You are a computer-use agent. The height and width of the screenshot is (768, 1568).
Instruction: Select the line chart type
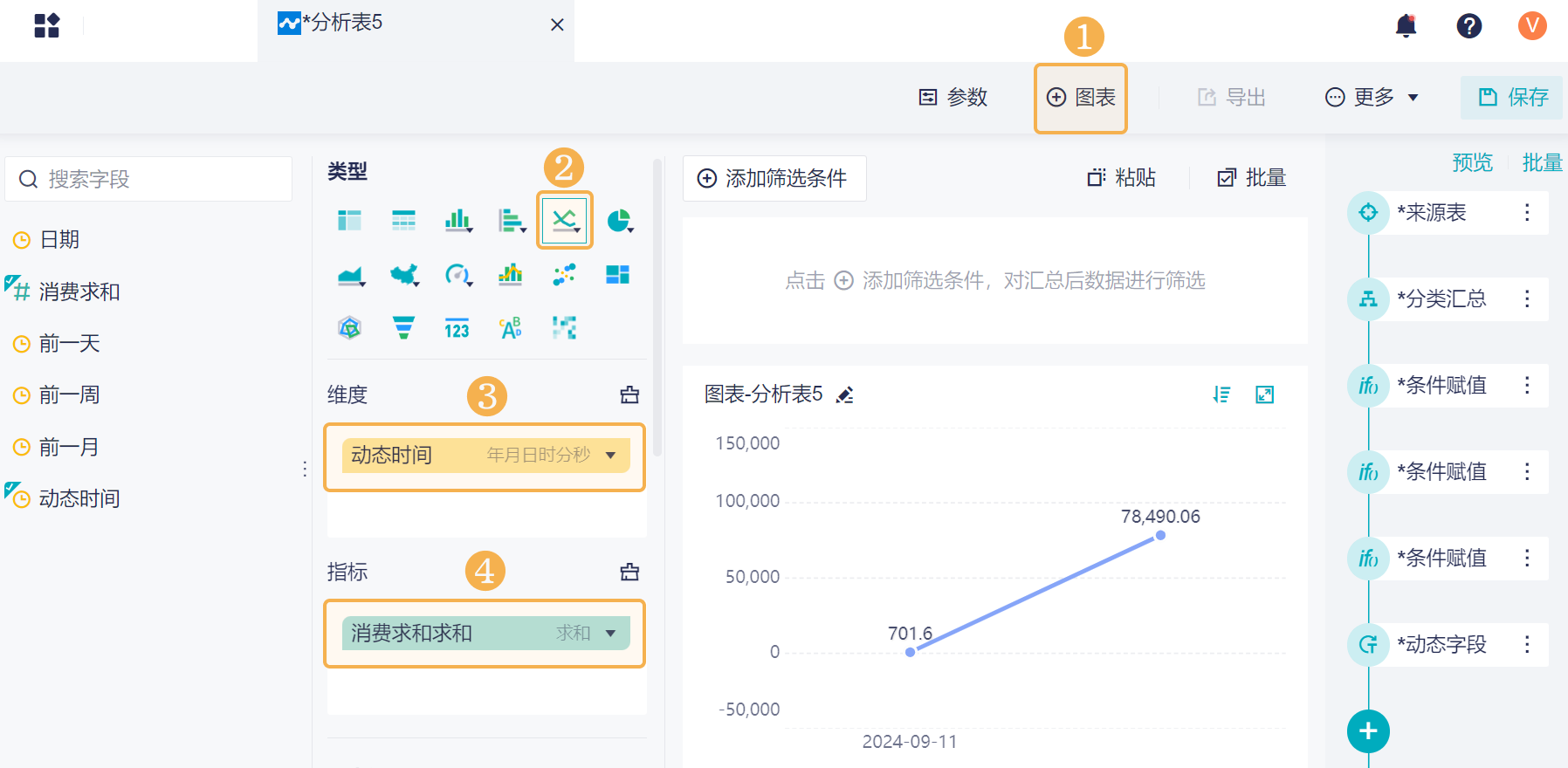(565, 220)
